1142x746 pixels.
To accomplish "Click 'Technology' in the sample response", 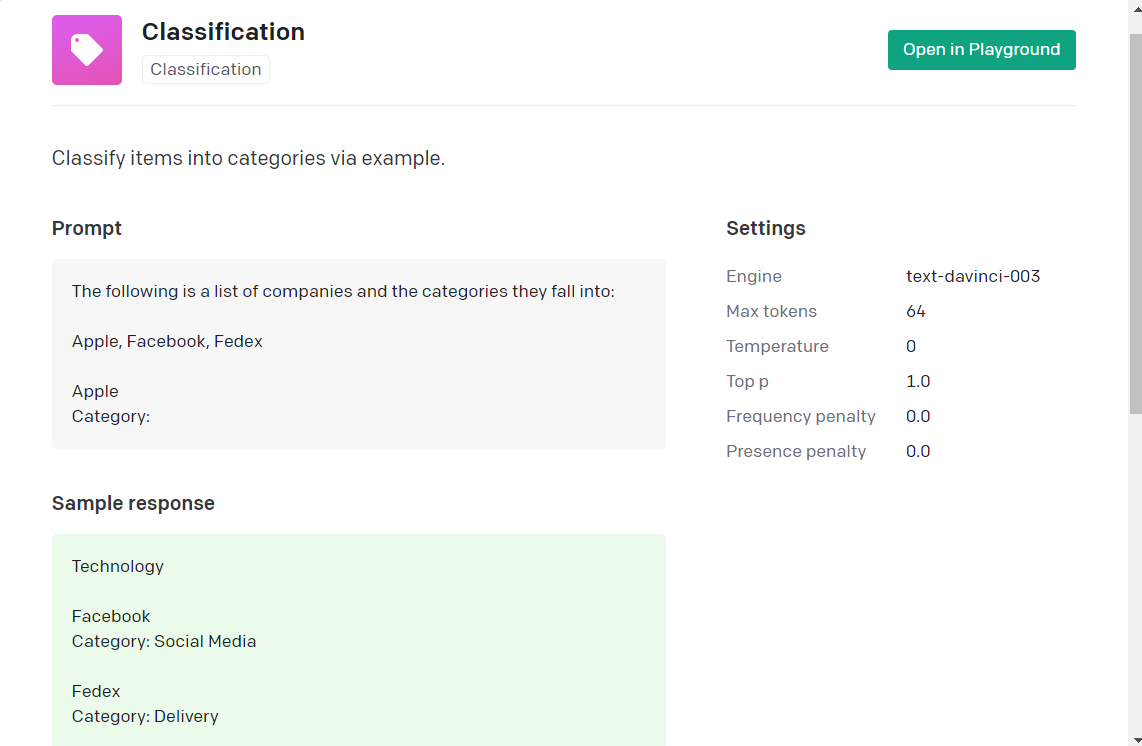I will pyautogui.click(x=117, y=567).
